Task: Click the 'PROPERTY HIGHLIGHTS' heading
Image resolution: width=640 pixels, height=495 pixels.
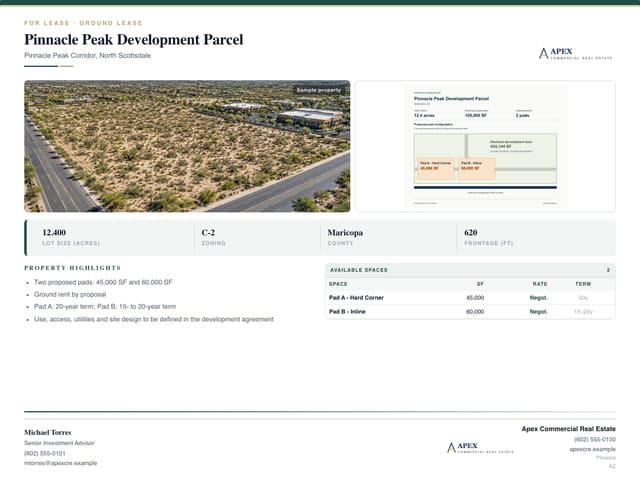Action: coord(73,268)
